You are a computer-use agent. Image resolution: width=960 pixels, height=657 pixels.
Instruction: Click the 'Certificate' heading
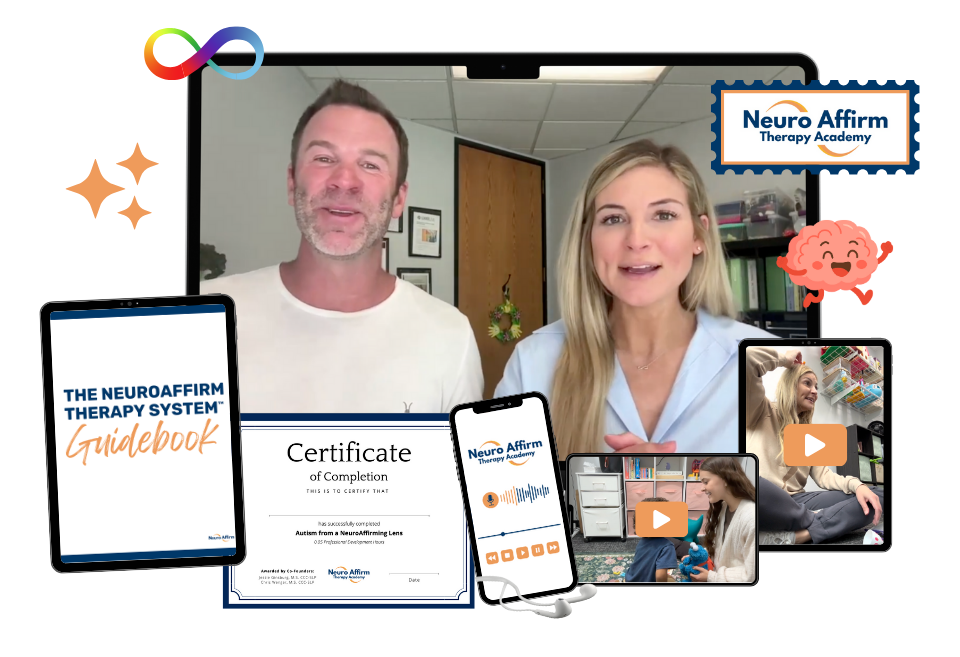(x=349, y=453)
